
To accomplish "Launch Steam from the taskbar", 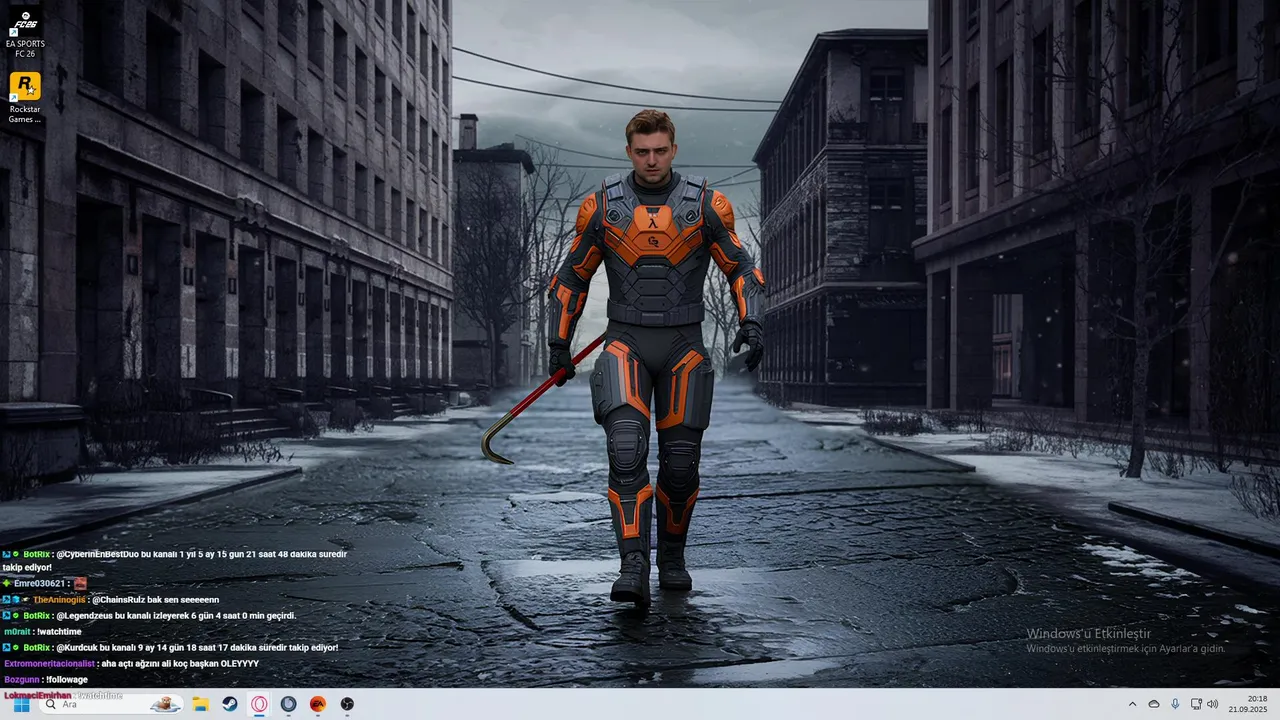I will coord(229,704).
